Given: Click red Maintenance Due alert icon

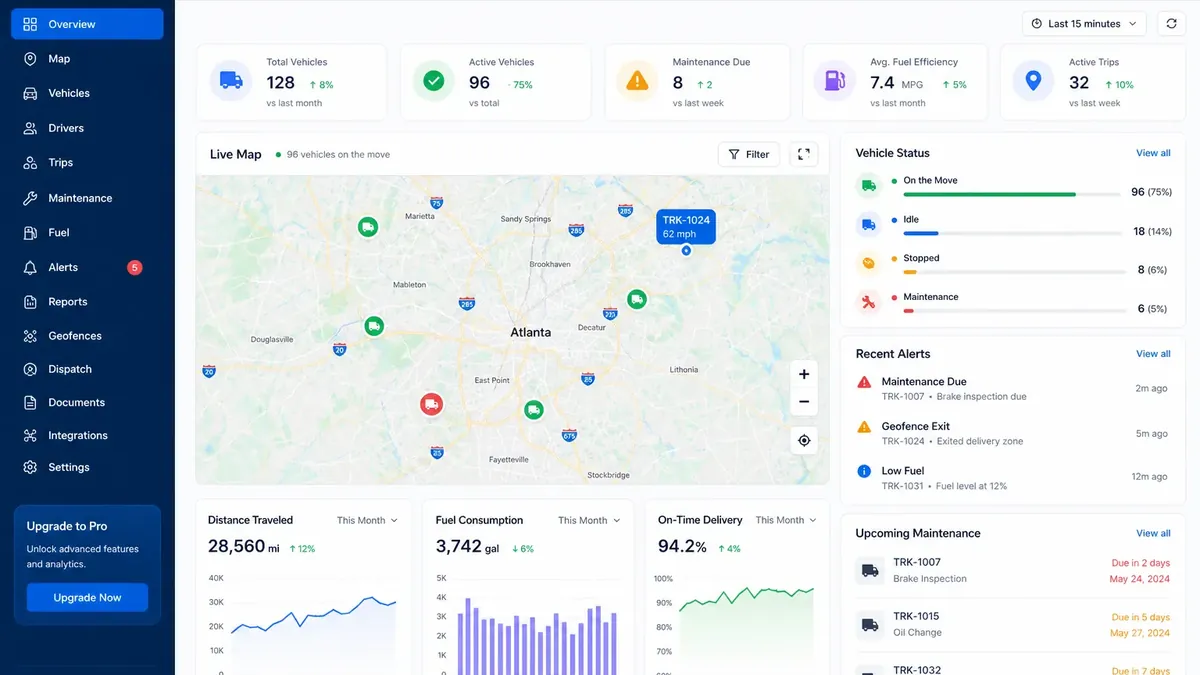Looking at the screenshot, I should tap(864, 382).
